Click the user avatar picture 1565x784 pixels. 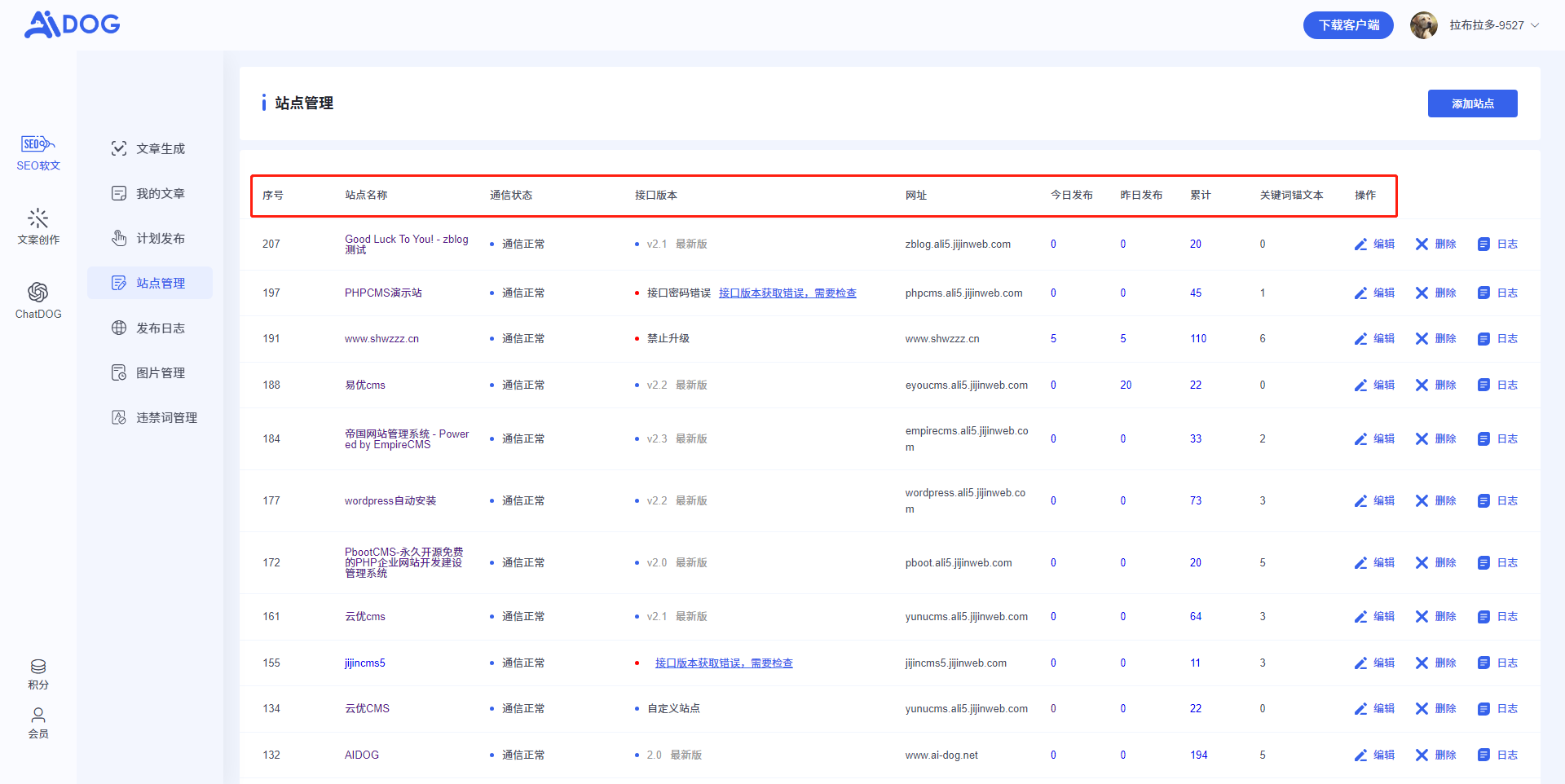tap(1424, 25)
